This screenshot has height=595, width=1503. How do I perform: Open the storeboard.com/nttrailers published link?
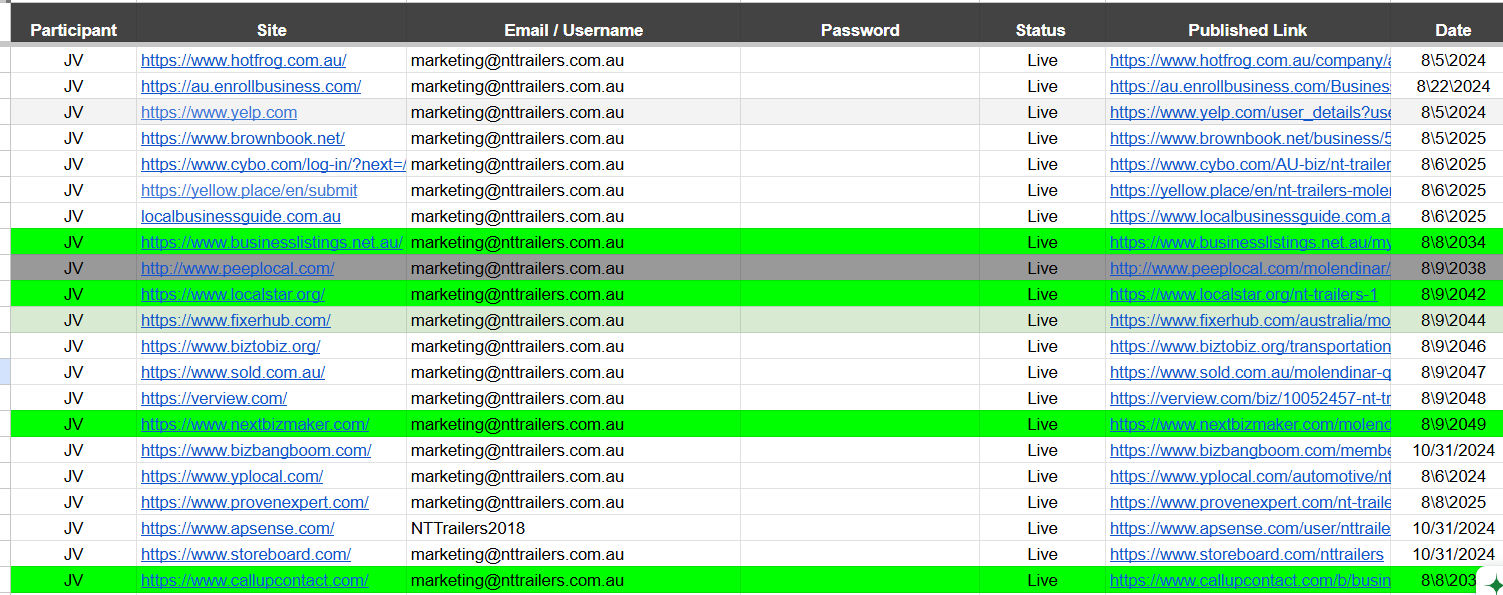(1247, 554)
